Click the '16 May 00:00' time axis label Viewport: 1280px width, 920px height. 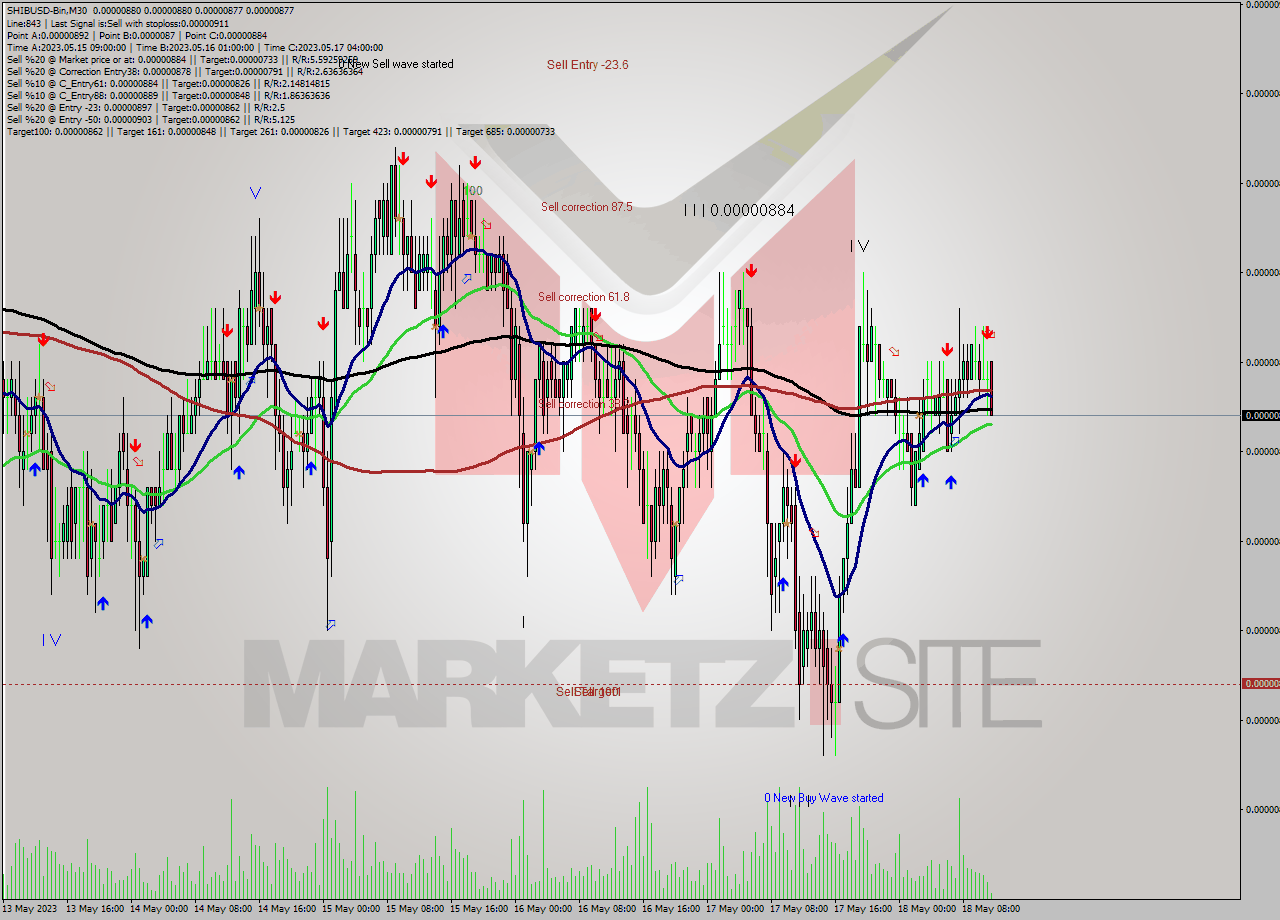coord(542,909)
